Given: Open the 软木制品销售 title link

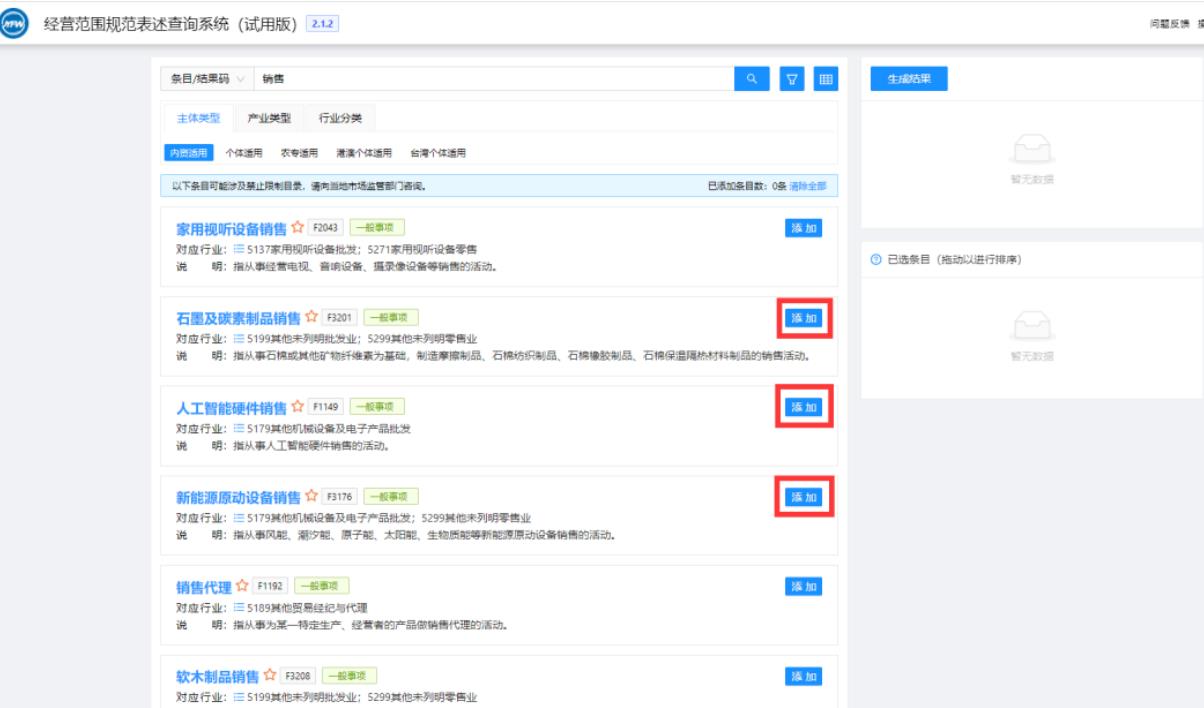Looking at the screenshot, I should (217, 677).
